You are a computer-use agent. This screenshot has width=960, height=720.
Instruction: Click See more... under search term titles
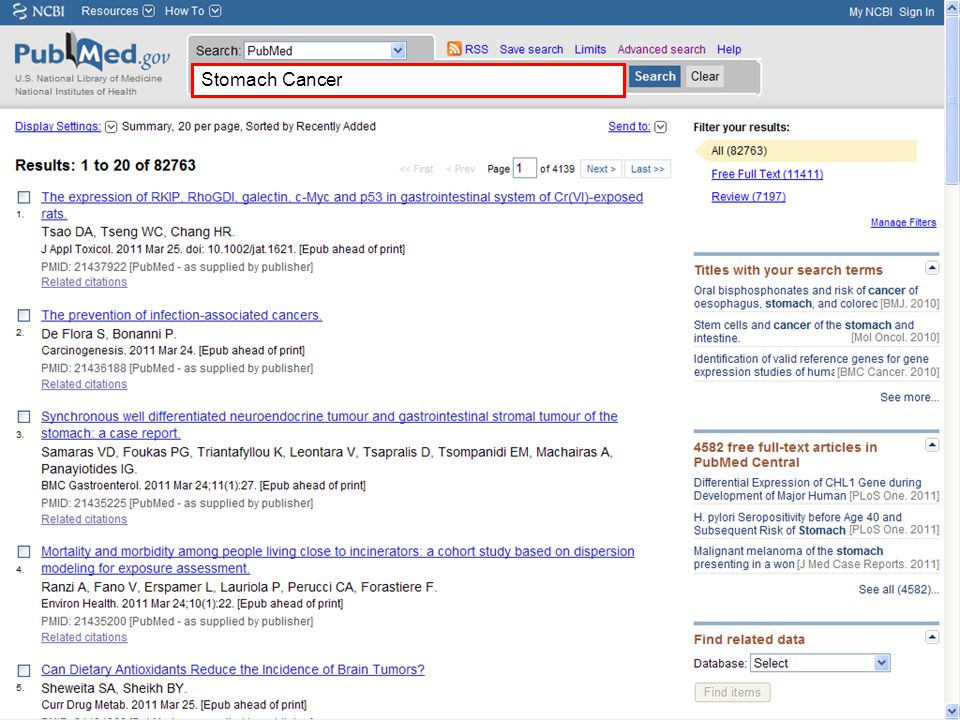point(909,397)
